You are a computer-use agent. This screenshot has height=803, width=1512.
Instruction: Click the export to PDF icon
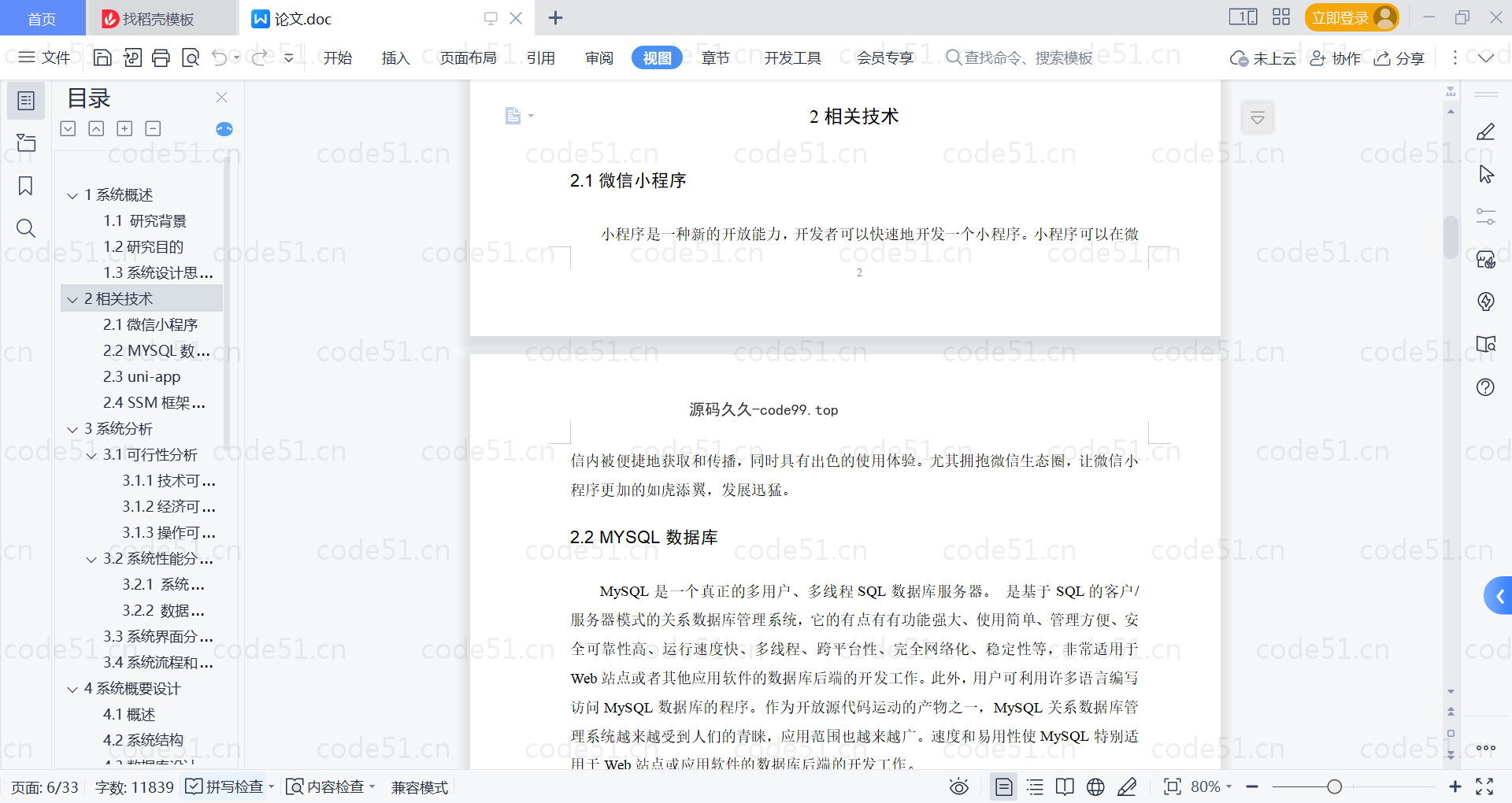(x=132, y=57)
